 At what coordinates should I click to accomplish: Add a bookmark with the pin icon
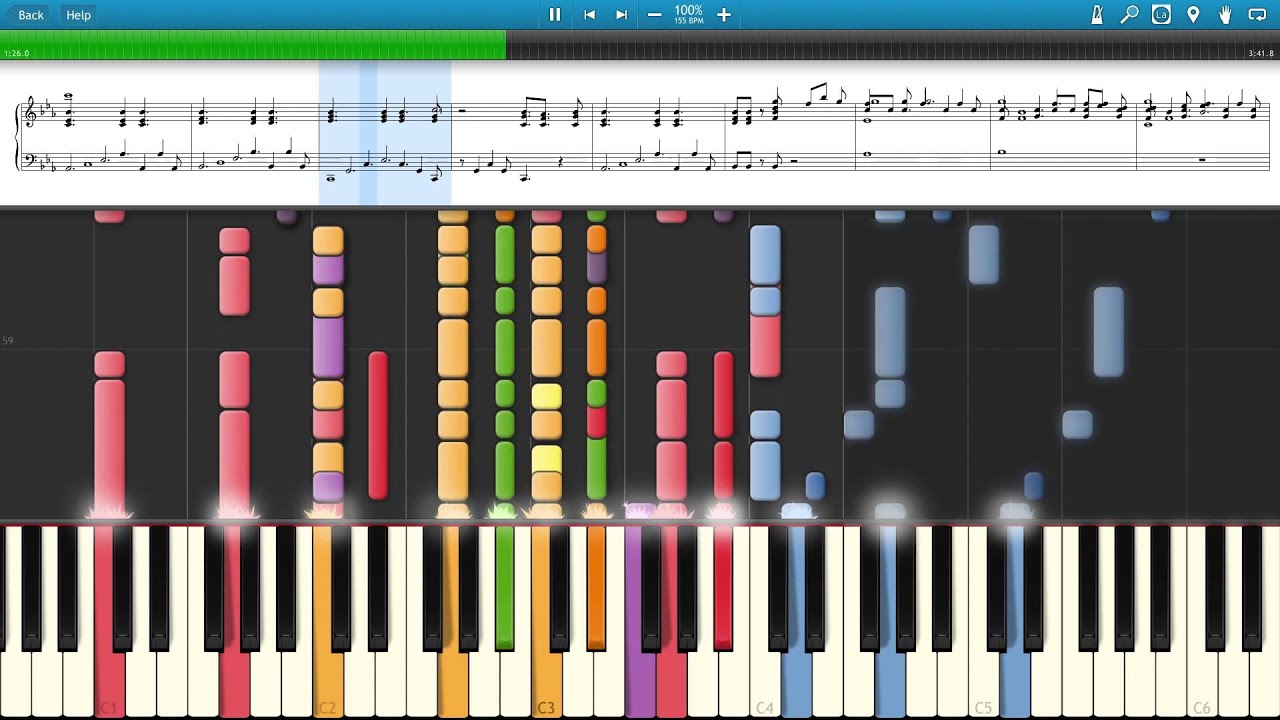(x=1193, y=15)
